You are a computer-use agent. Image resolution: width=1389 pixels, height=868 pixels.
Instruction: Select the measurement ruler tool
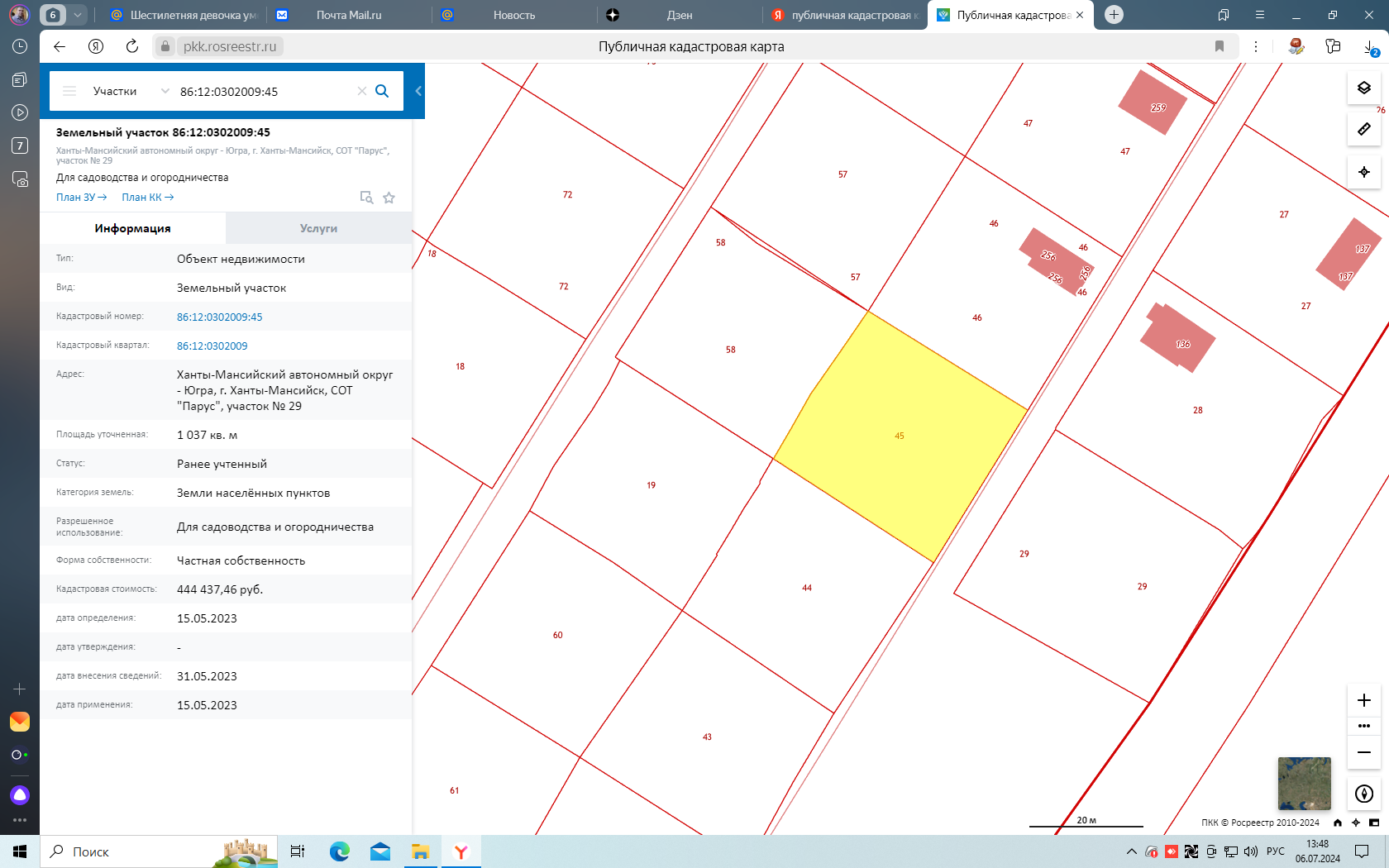[1364, 129]
